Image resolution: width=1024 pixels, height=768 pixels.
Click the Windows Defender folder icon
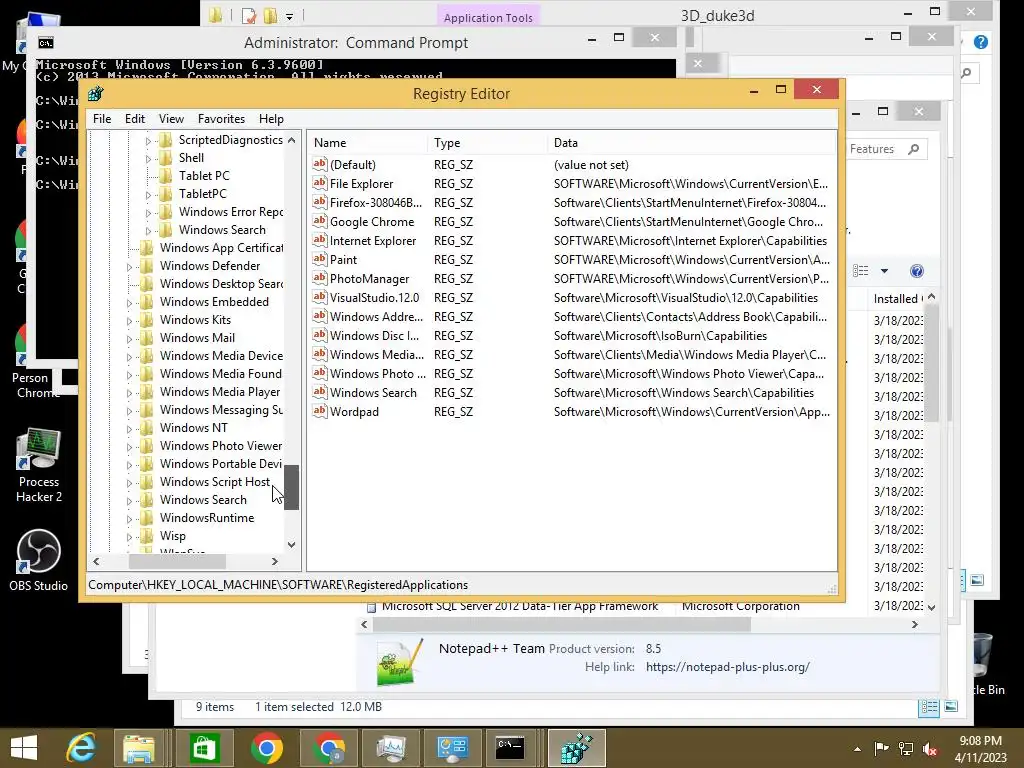click(147, 266)
